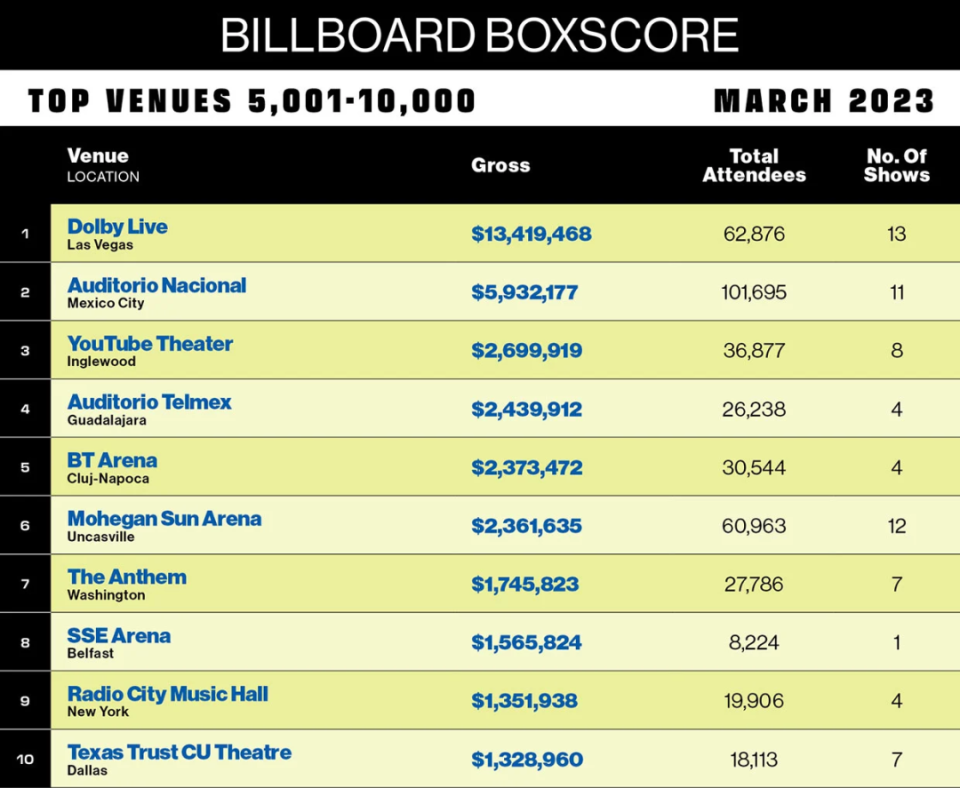
Task: Select Mohegan Sun Arena venue name
Action: click(x=164, y=519)
